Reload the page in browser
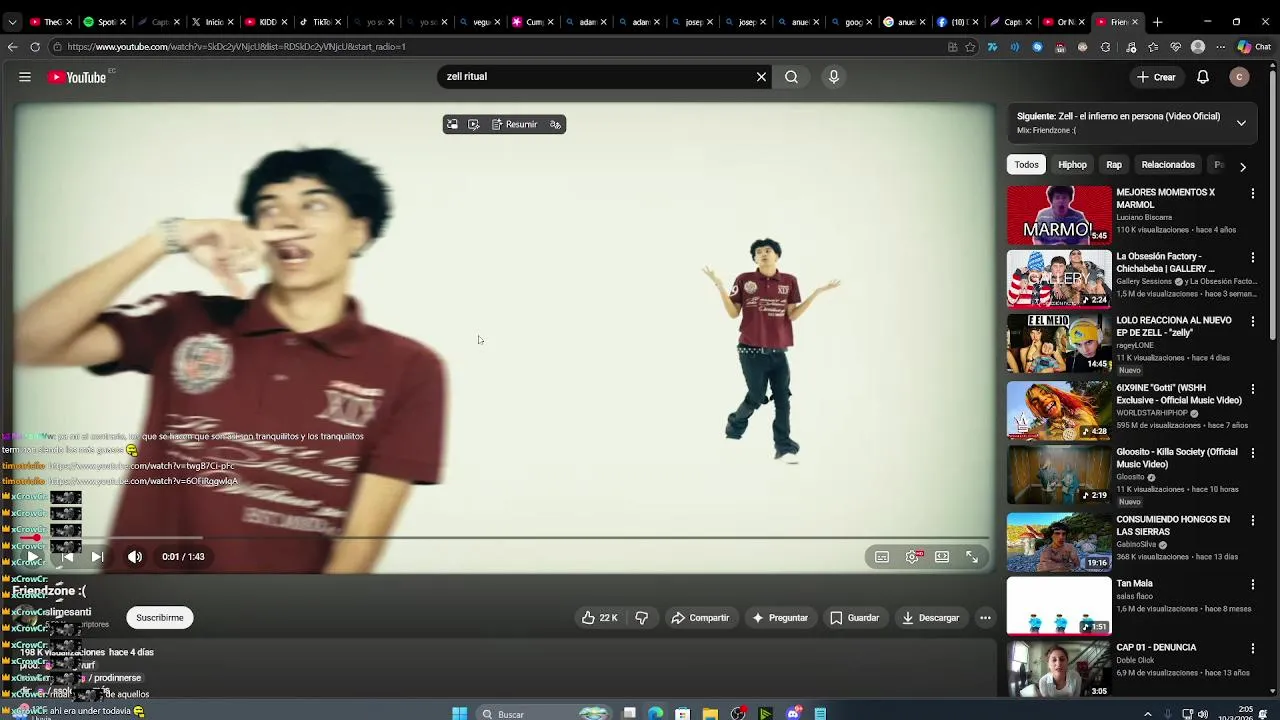1280x720 pixels. (x=35, y=47)
